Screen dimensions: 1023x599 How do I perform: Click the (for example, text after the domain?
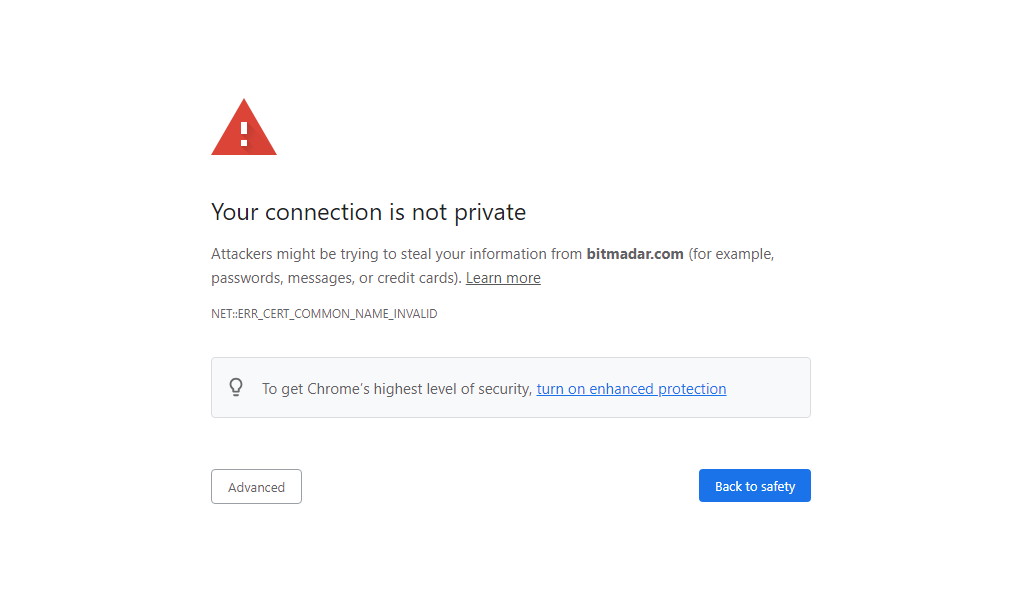[x=731, y=254]
